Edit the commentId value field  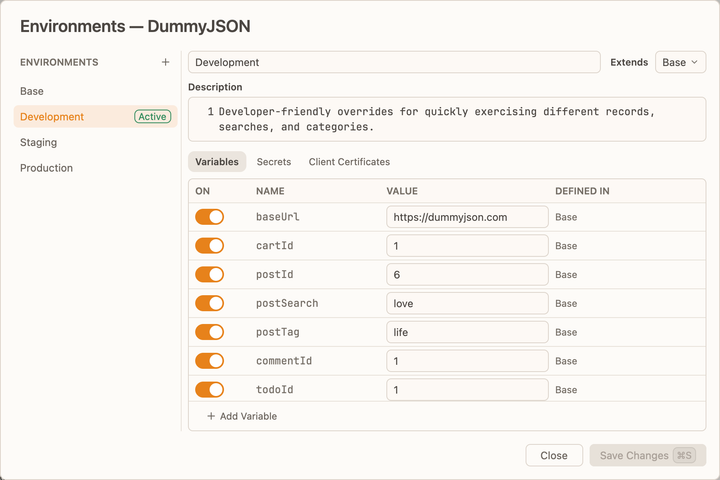point(467,361)
